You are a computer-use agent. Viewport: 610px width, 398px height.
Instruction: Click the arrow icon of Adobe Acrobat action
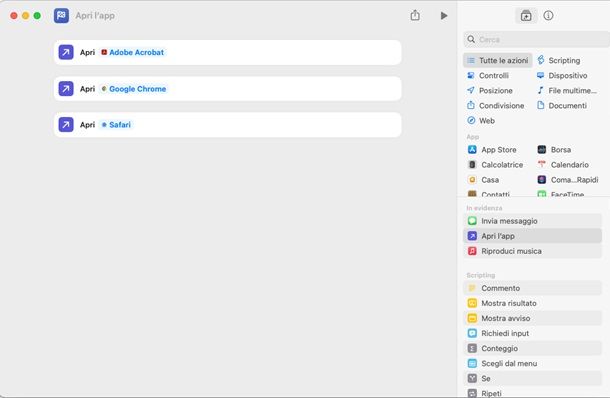tap(66, 52)
